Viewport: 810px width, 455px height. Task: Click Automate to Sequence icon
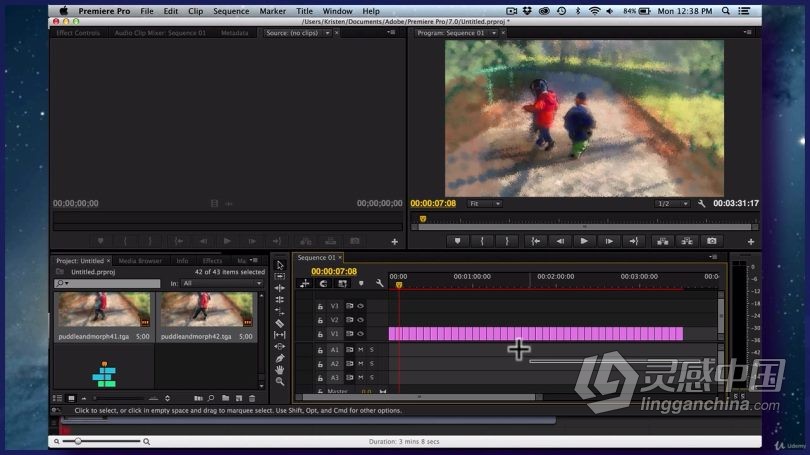(x=198, y=398)
